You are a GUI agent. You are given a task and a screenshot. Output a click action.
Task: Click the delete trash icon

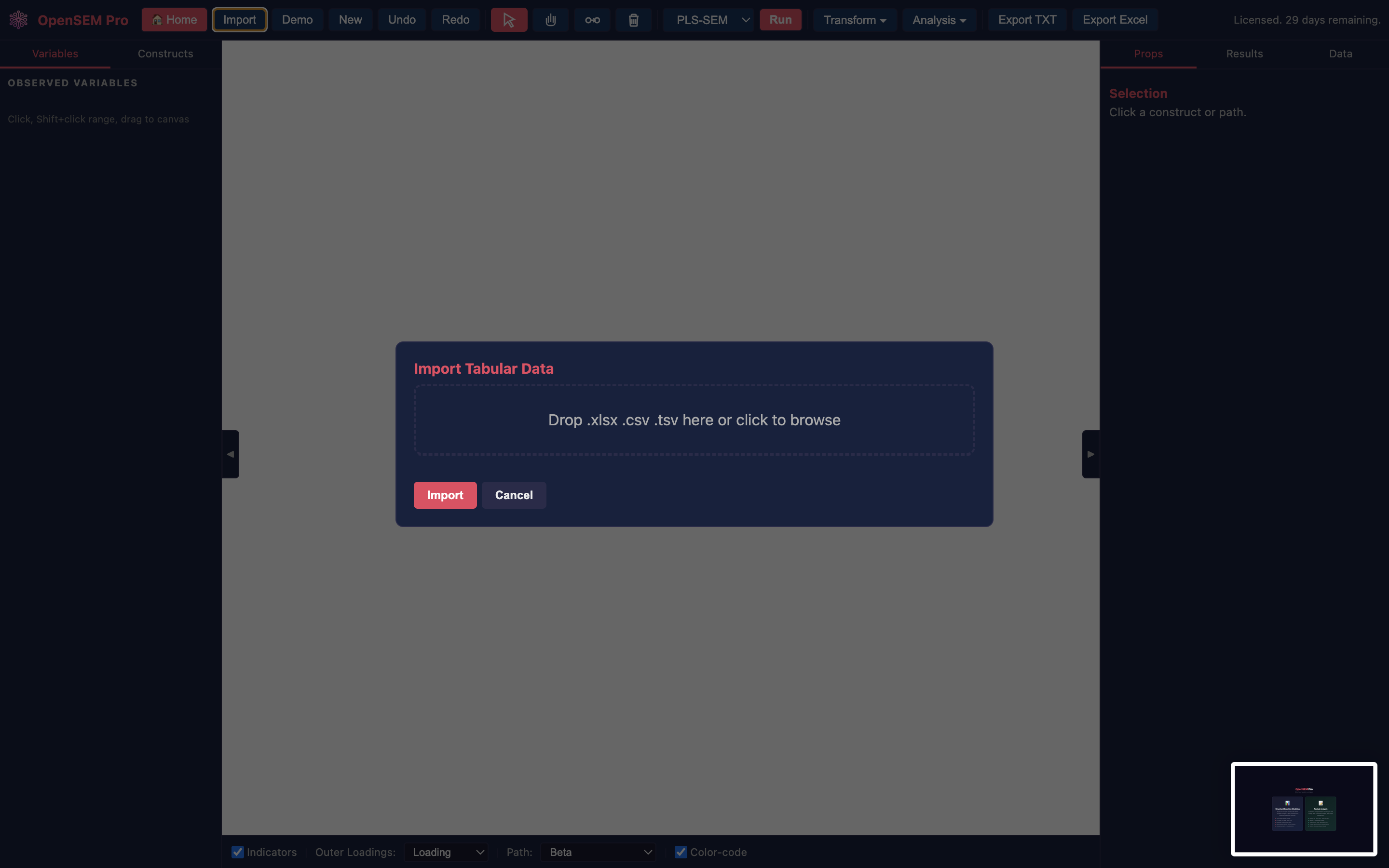click(x=634, y=19)
